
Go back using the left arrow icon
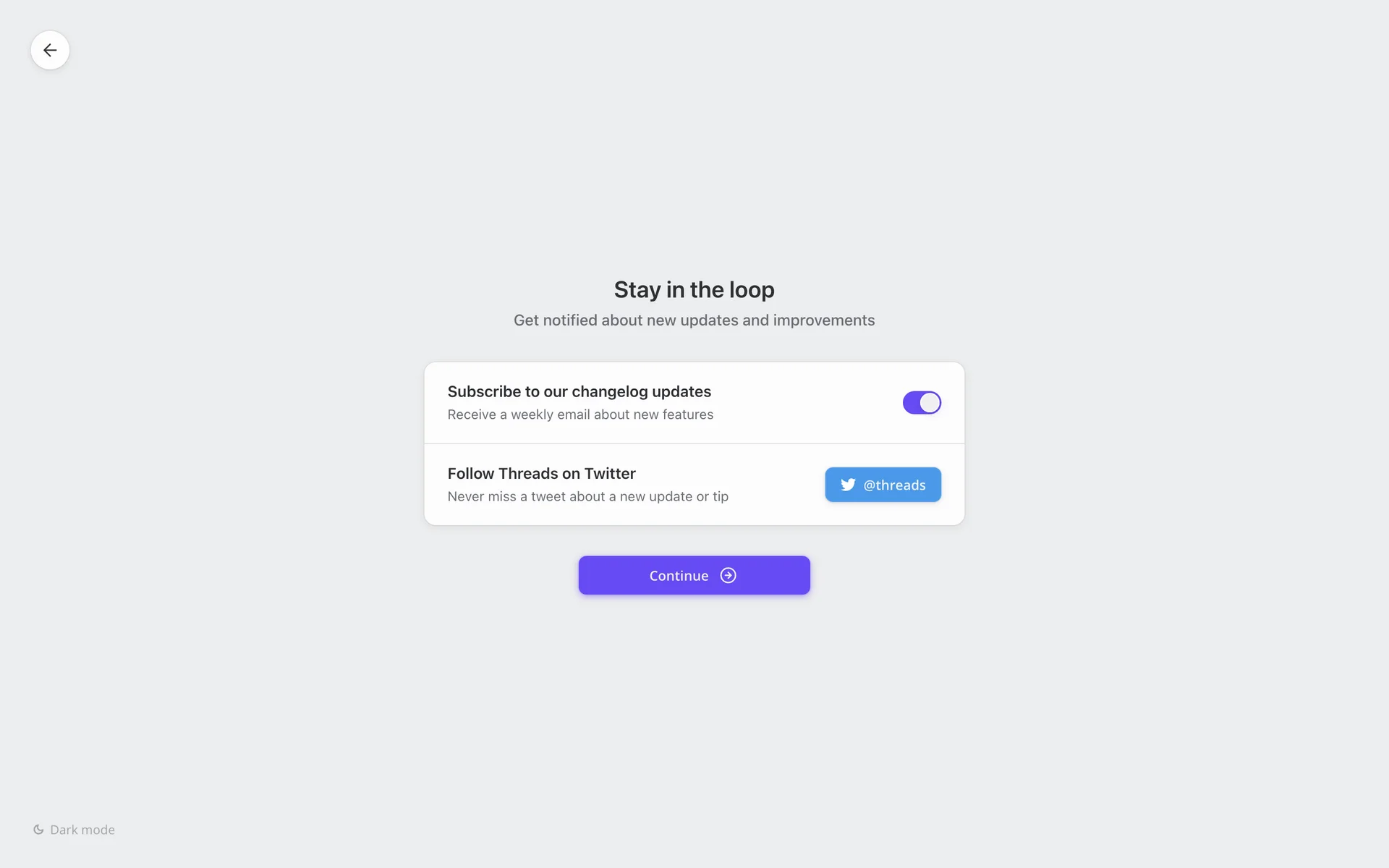50,50
